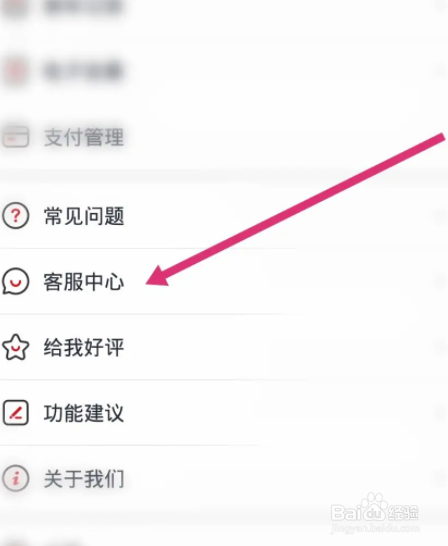Open the 支付管理 settings row
The image size is (448, 546).
tap(224, 137)
